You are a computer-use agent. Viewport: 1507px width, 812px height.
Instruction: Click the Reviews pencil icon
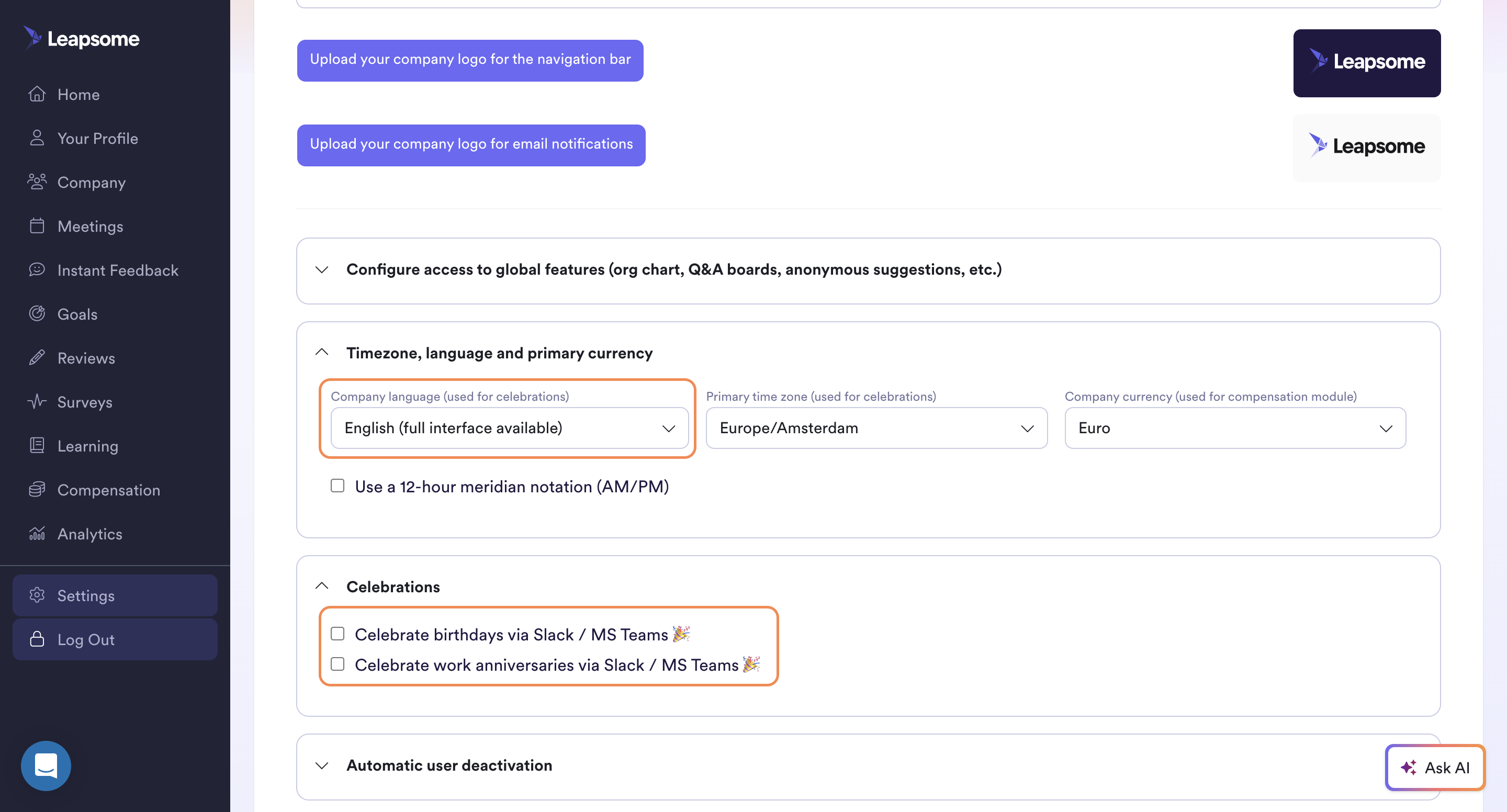pos(37,357)
